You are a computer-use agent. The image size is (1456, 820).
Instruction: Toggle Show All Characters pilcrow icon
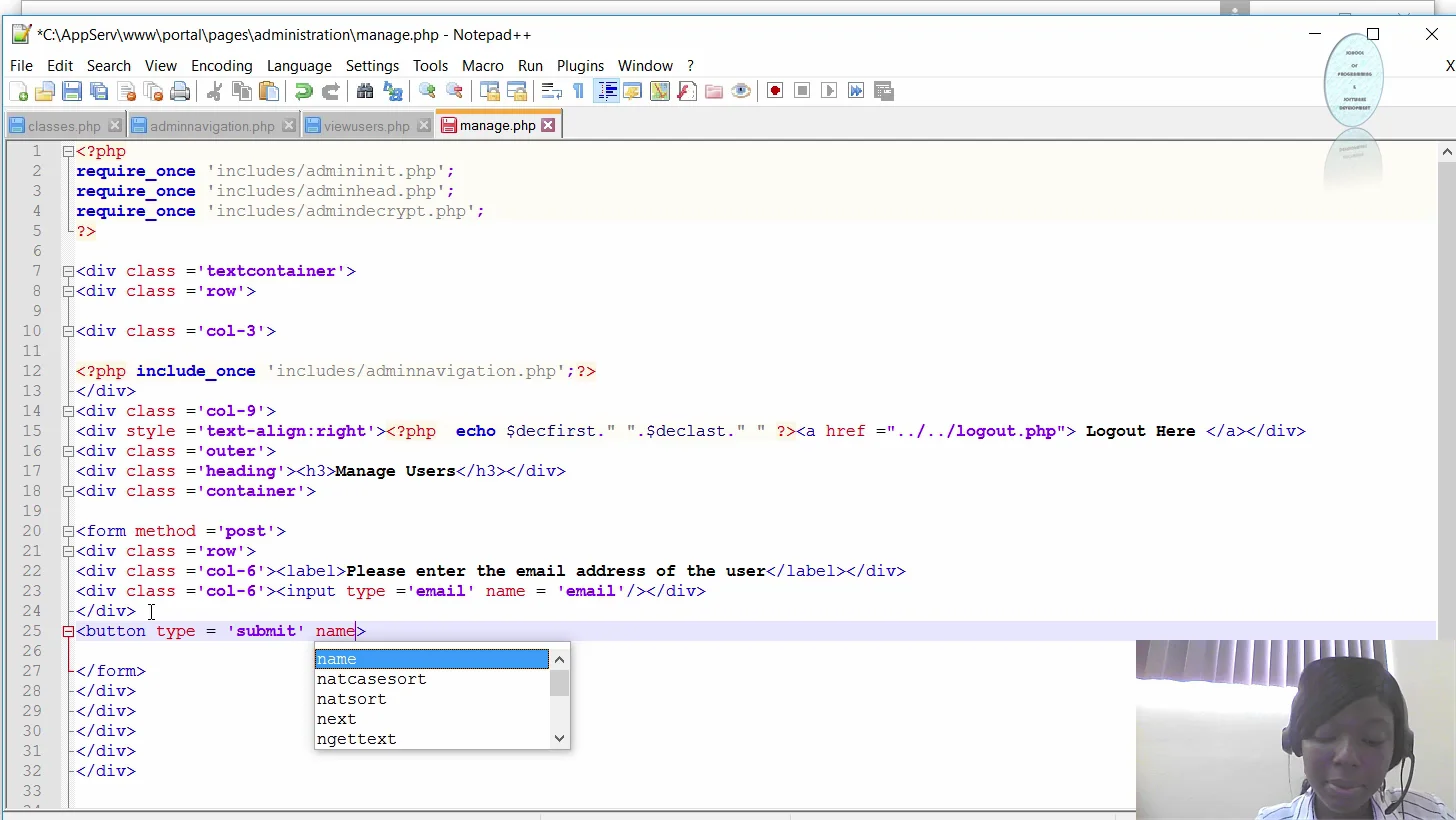(x=578, y=91)
